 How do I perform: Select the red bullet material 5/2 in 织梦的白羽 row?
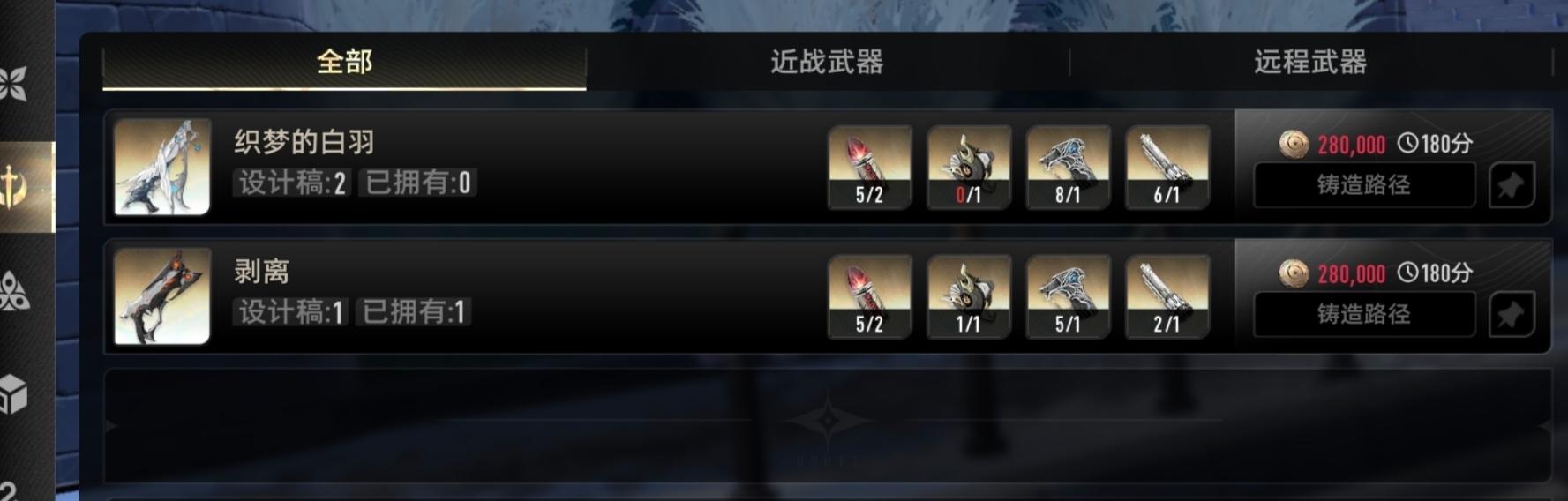tap(869, 168)
